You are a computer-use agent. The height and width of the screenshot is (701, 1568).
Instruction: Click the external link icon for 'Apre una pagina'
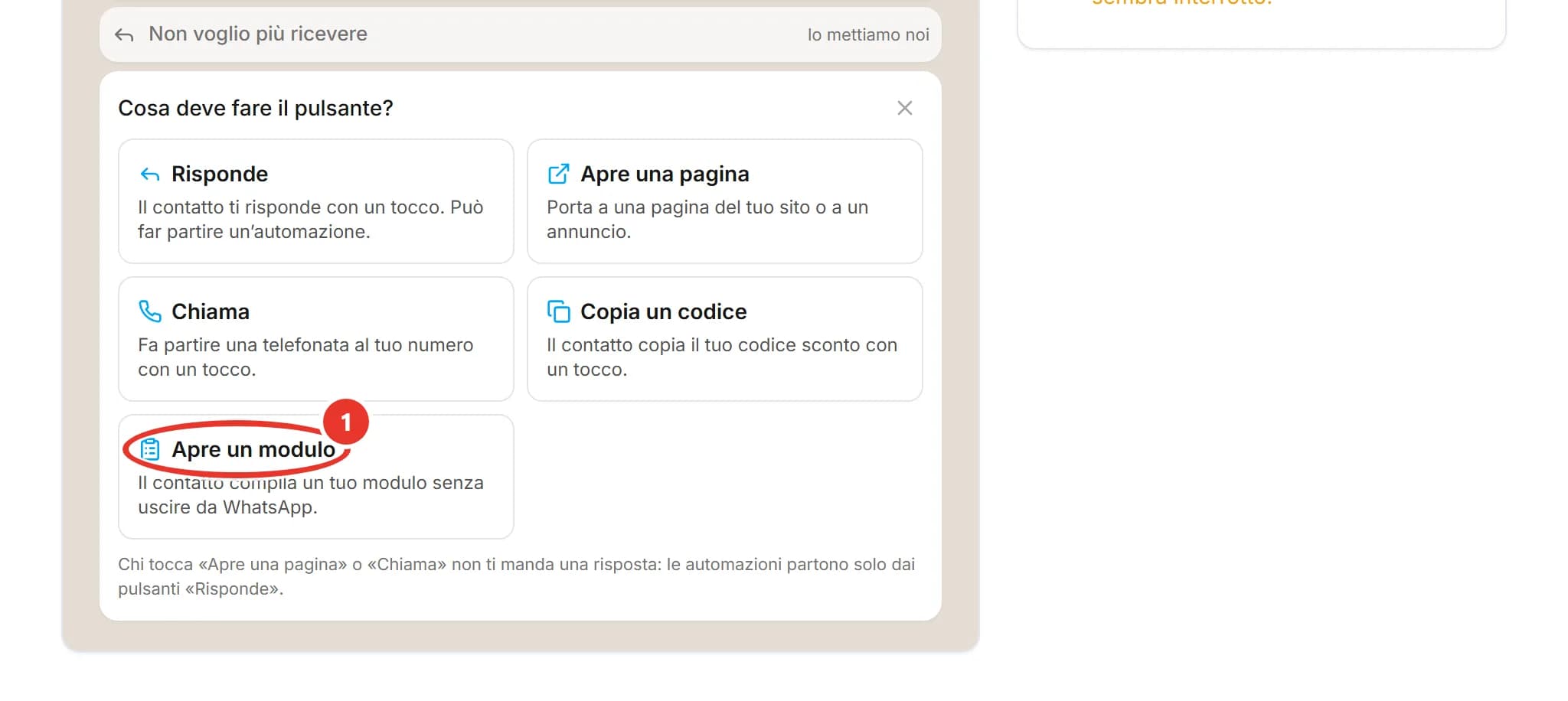pyautogui.click(x=558, y=174)
